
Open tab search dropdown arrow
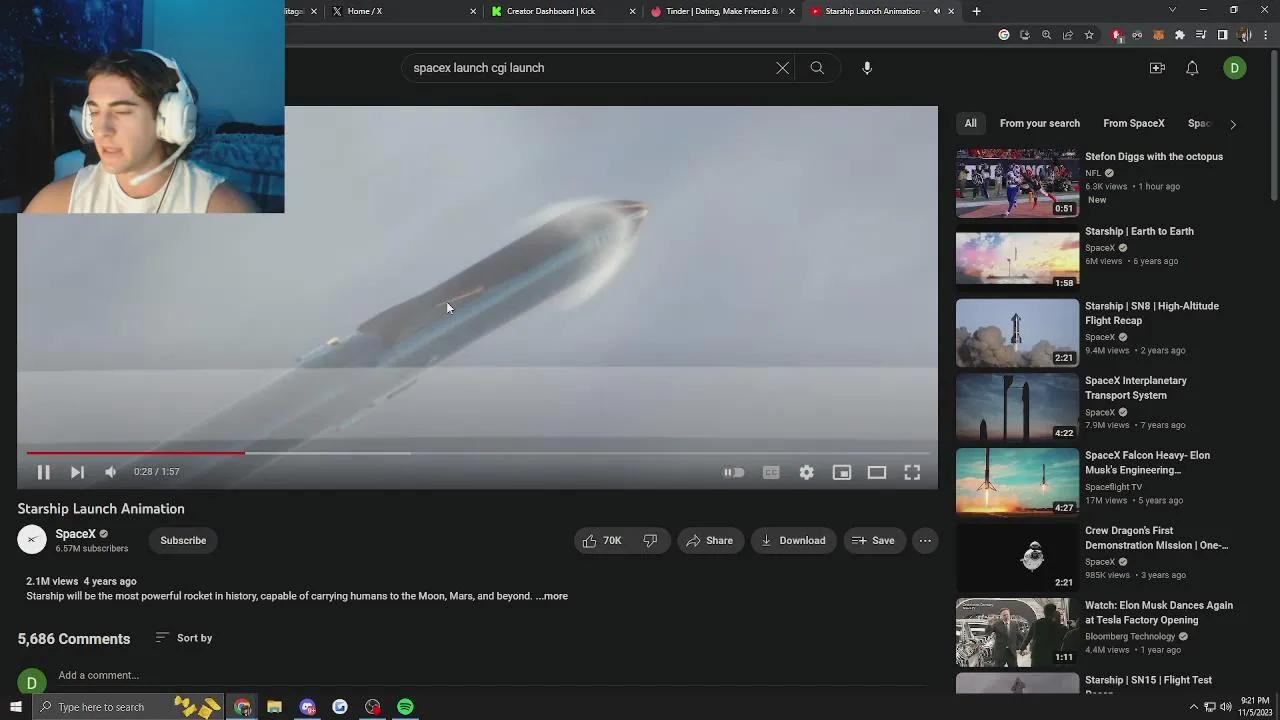[x=1172, y=10]
